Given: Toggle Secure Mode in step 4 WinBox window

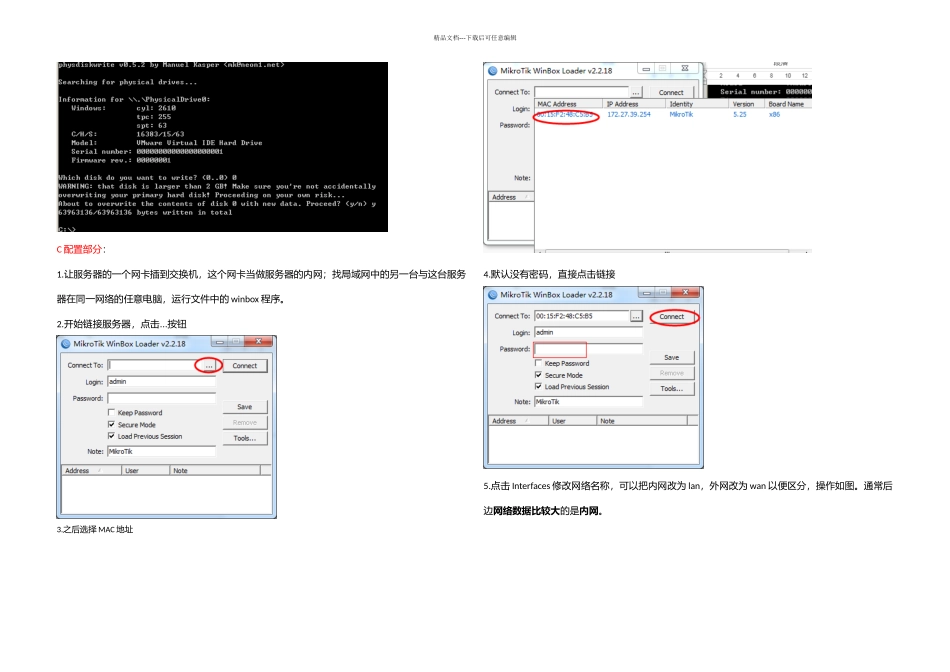Looking at the screenshot, I should point(539,375).
